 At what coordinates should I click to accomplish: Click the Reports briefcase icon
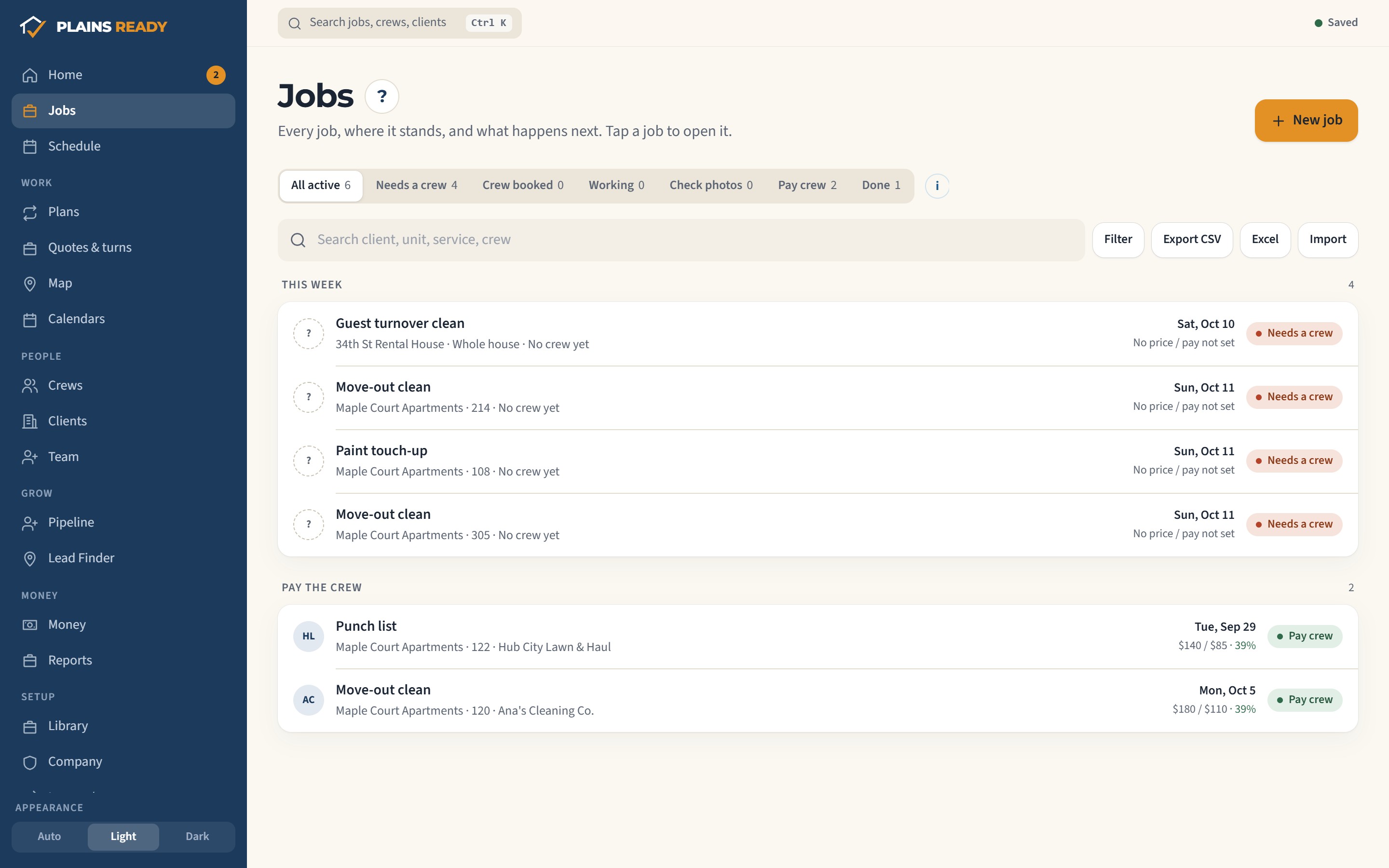click(x=30, y=661)
